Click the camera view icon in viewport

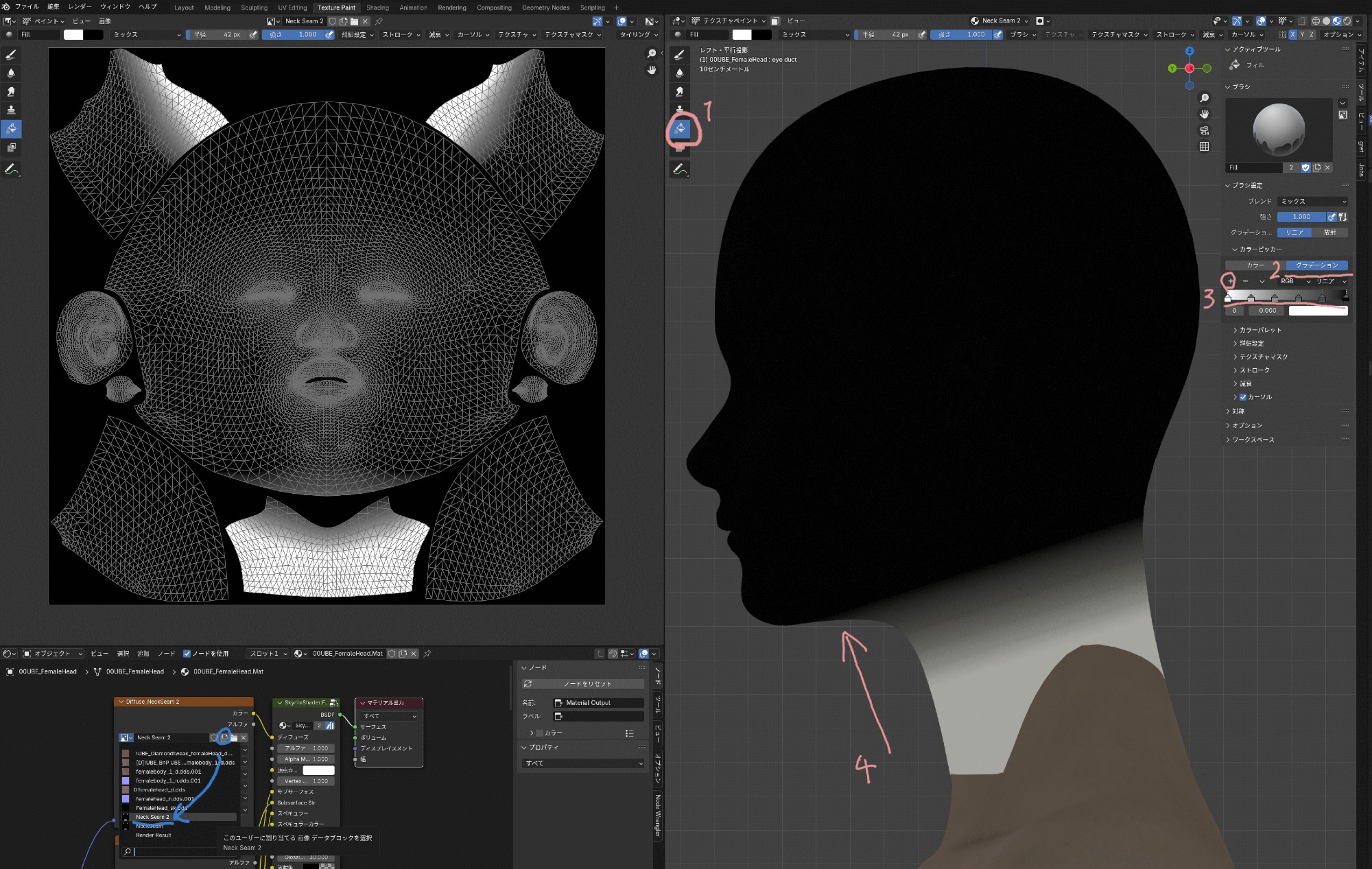1204,130
